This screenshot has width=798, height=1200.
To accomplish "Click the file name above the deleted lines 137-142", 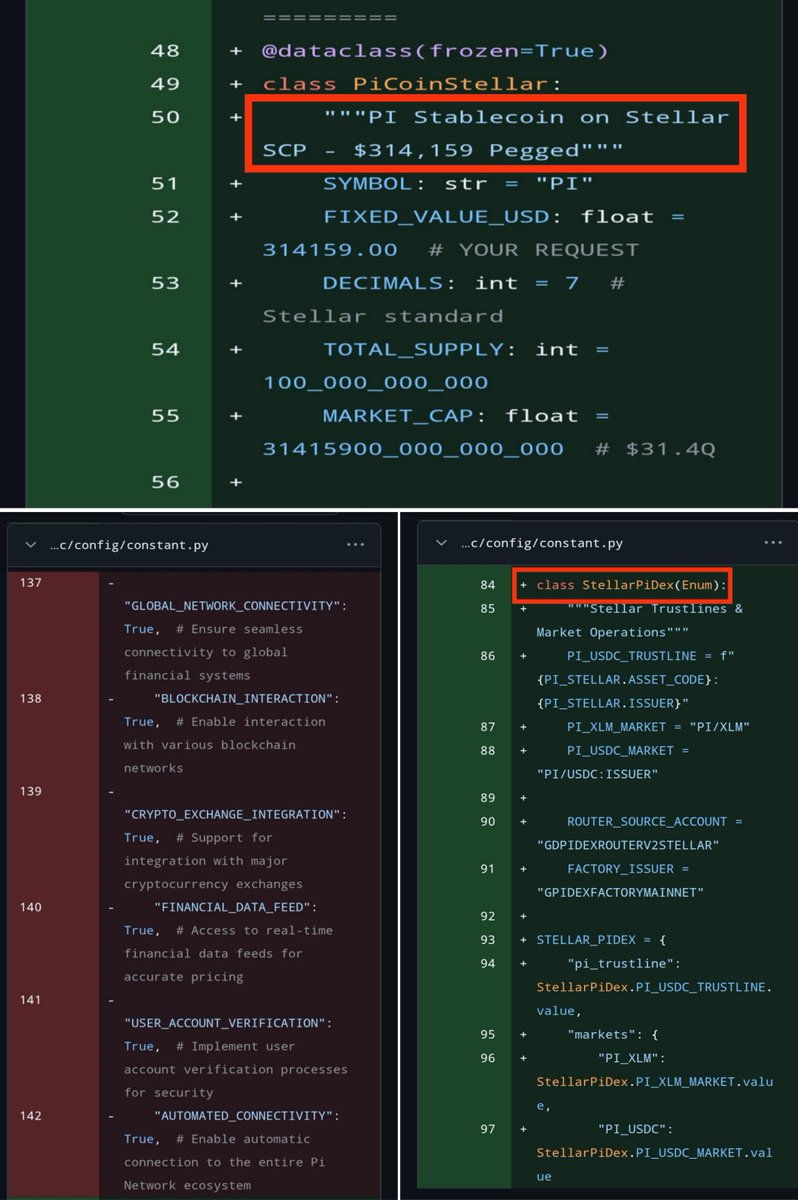I will (x=129, y=545).
